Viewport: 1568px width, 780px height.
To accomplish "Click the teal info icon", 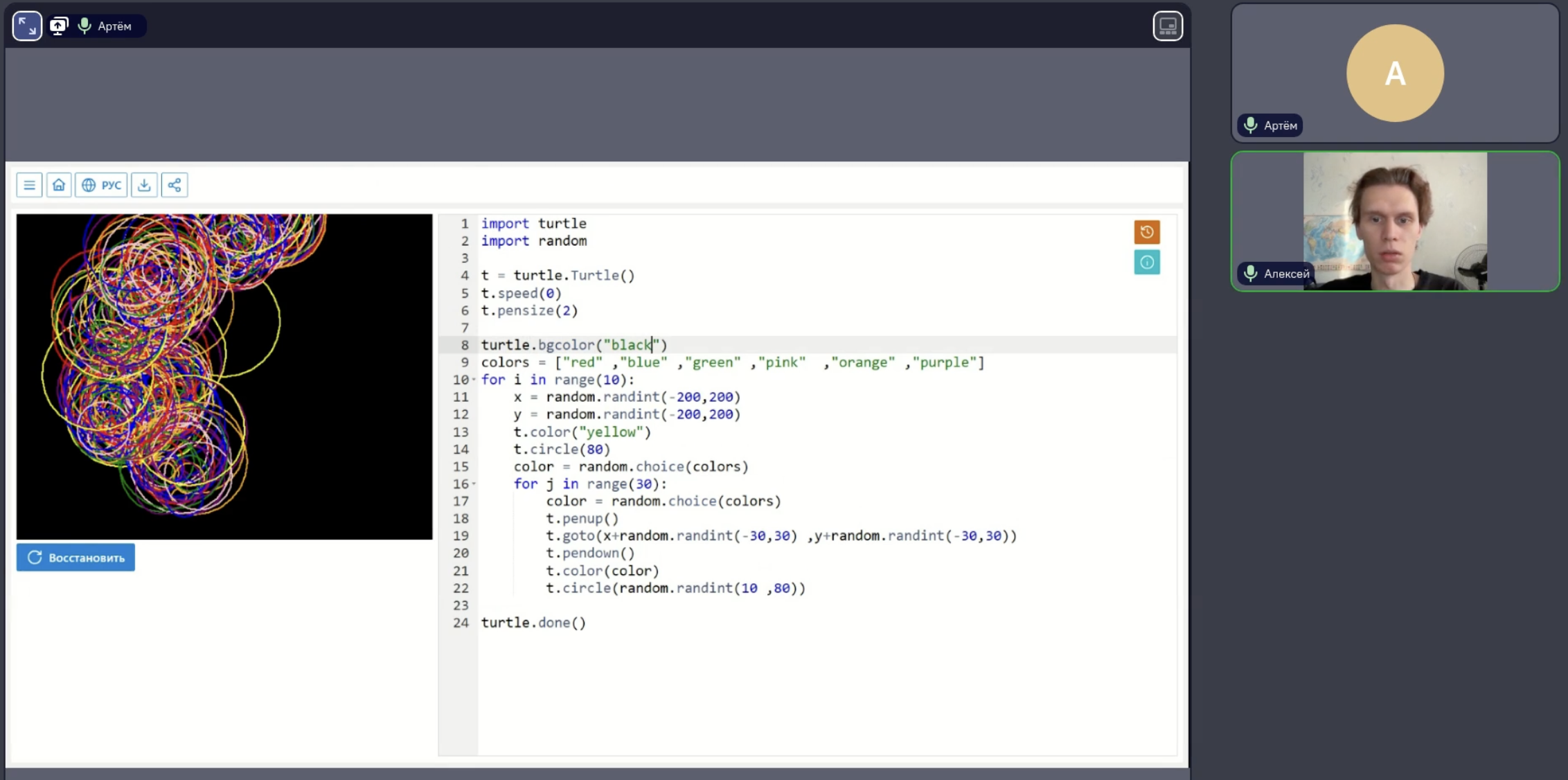I will click(1147, 263).
